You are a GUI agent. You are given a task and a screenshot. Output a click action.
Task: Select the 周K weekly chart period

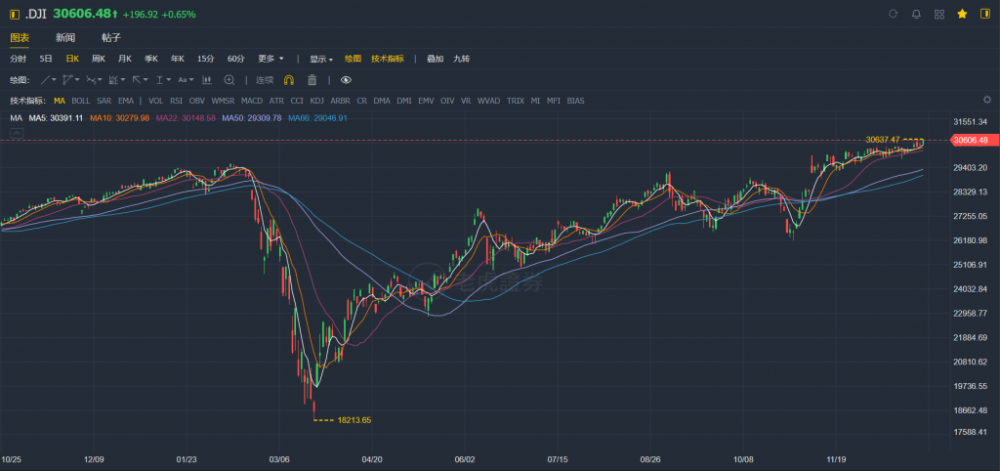coord(98,58)
